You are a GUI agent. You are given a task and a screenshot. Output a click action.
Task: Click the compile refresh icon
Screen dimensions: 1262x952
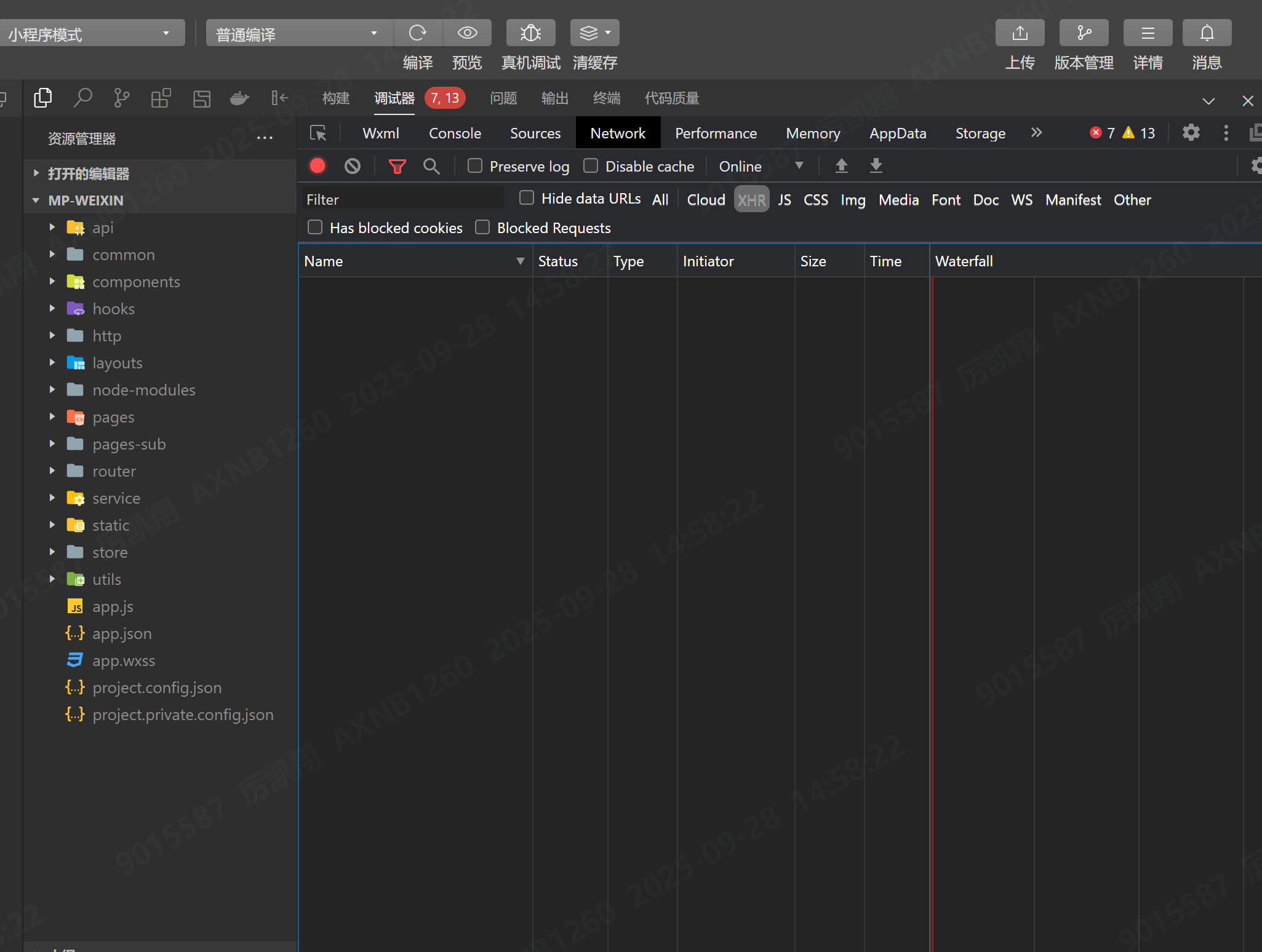418,33
